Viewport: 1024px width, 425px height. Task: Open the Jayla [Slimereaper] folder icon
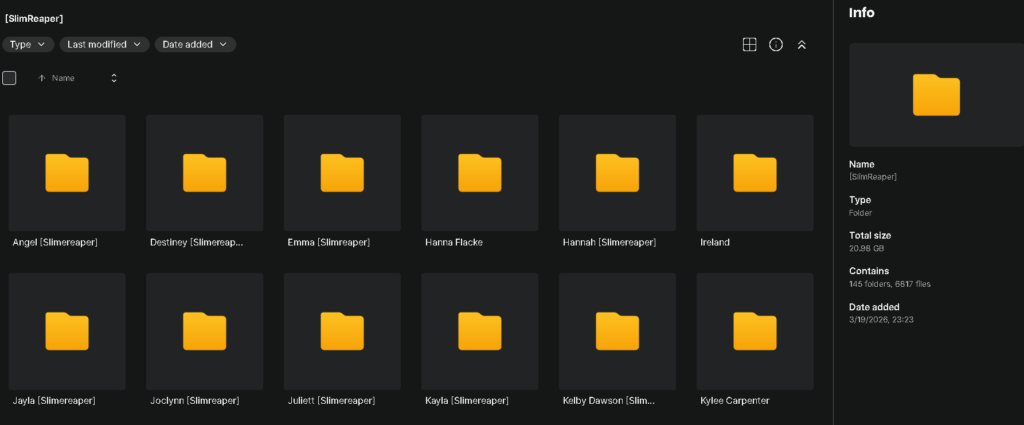pyautogui.click(x=67, y=332)
